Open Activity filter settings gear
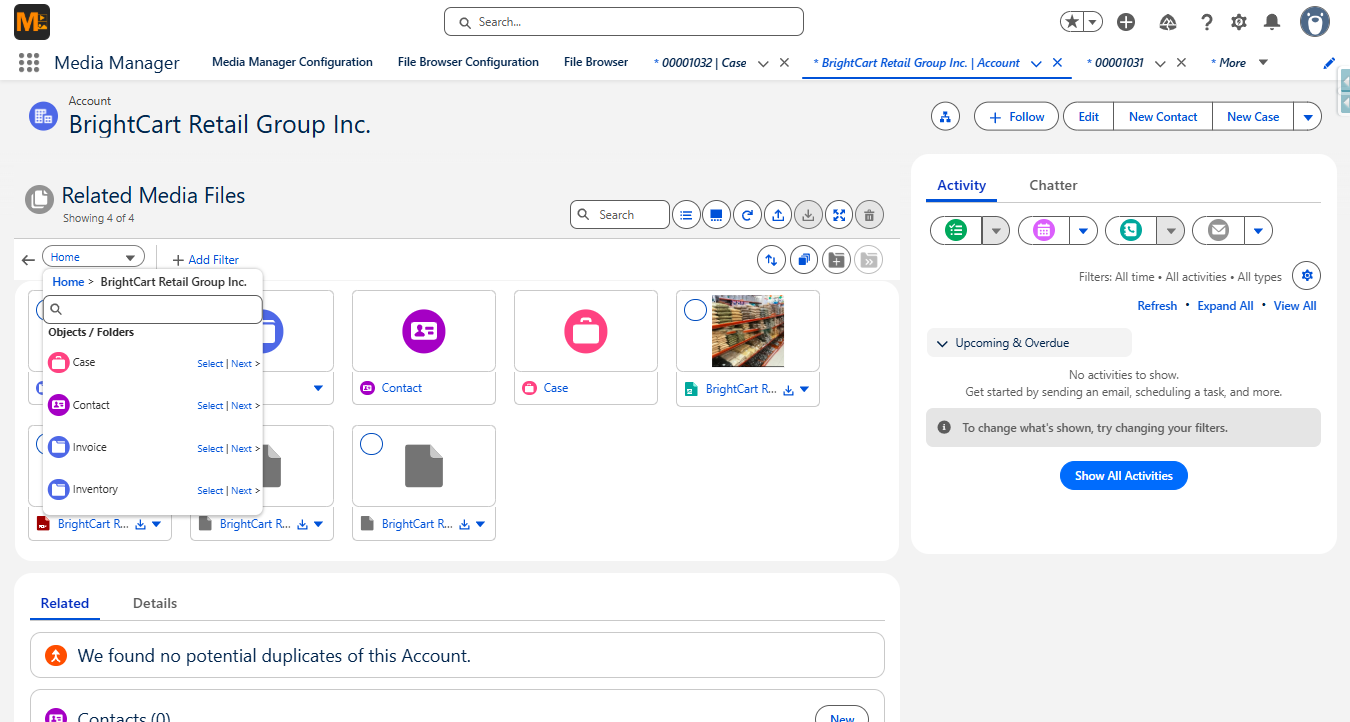Screen dimensions: 1350x722 coord(1306,276)
